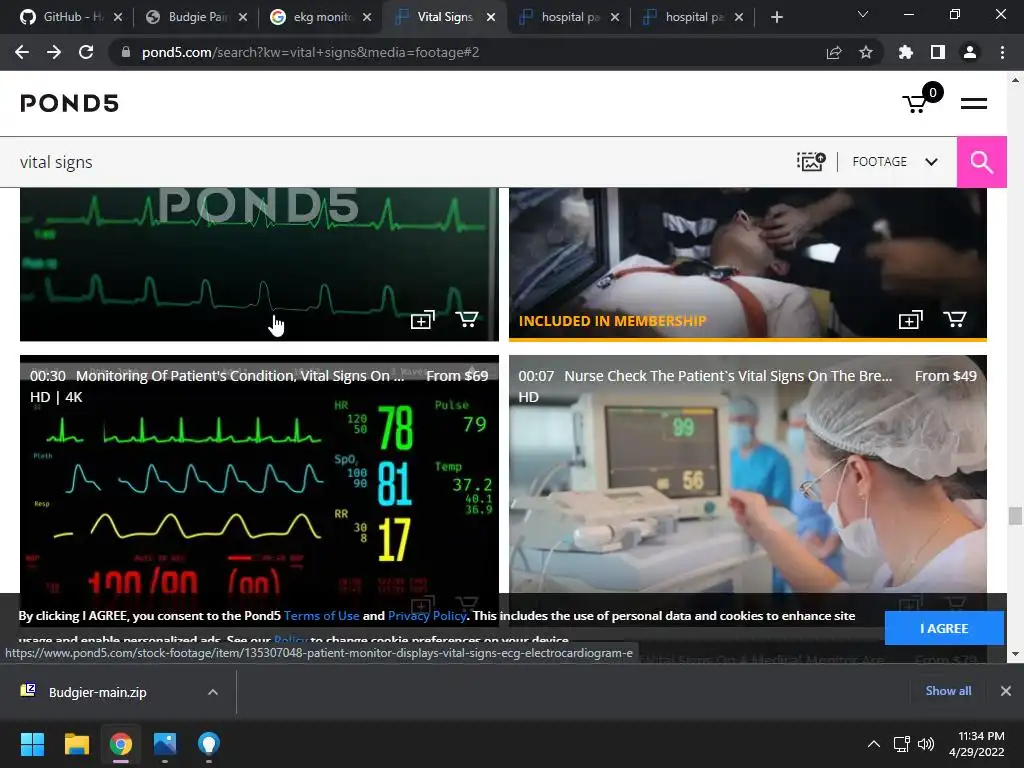
Task: Reload the current page
Action: click(x=86, y=52)
